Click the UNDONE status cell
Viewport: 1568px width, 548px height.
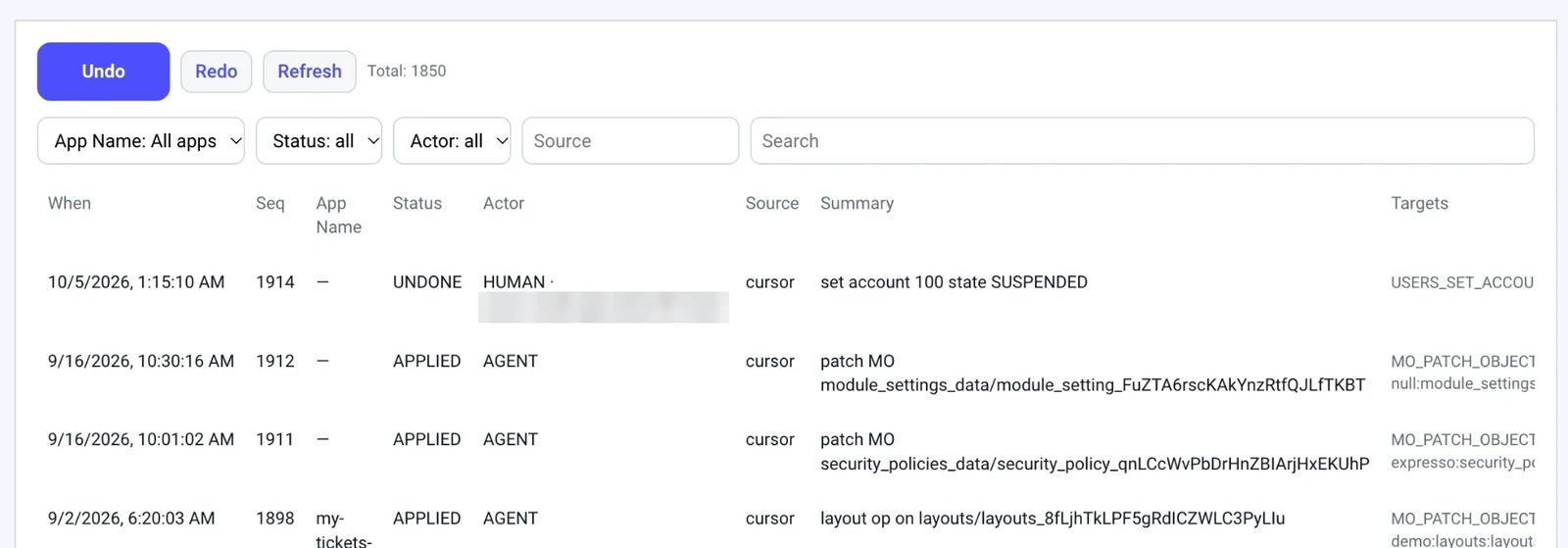[427, 282]
